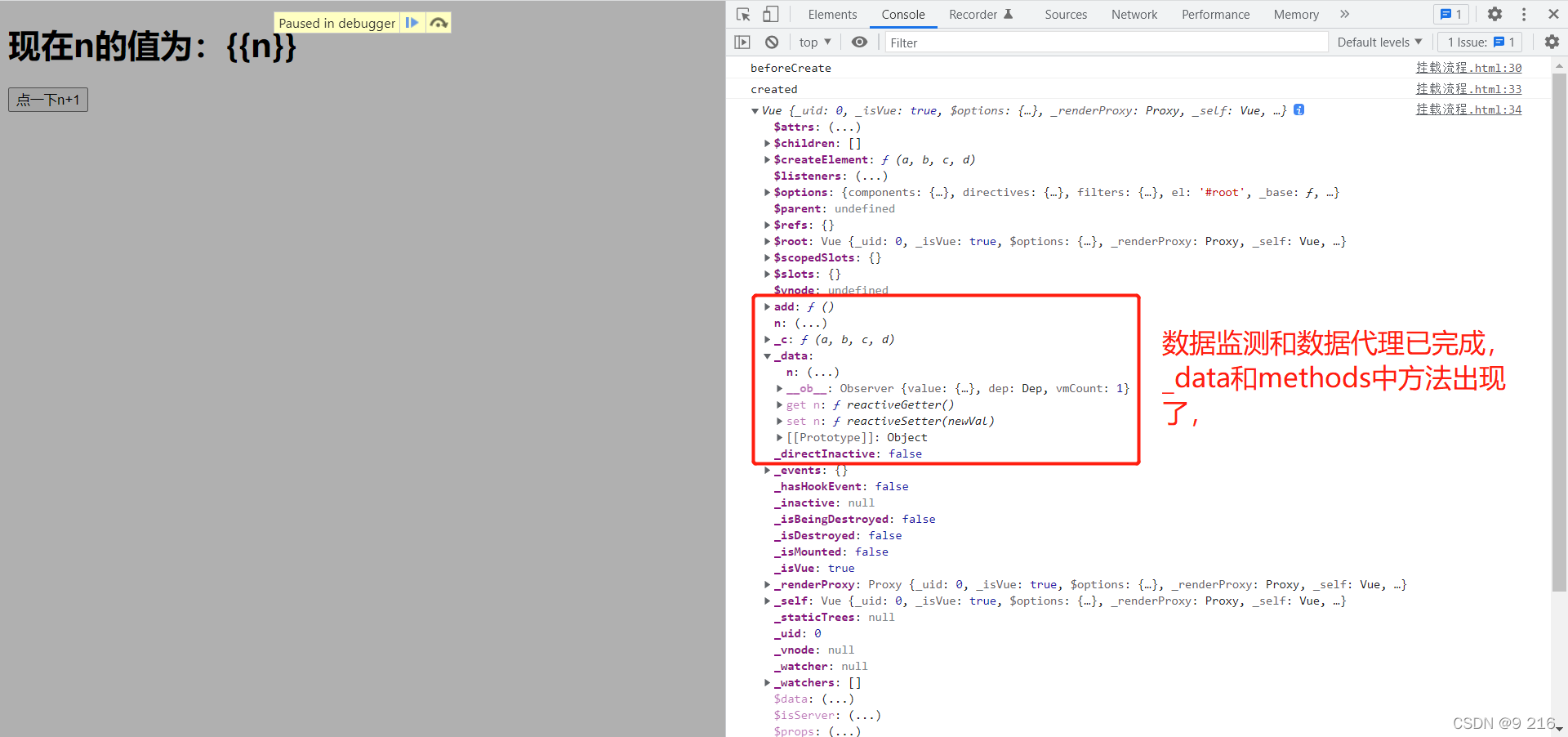Expand the _watchers array
Viewport: 1568px width, 737px height.
click(x=767, y=683)
